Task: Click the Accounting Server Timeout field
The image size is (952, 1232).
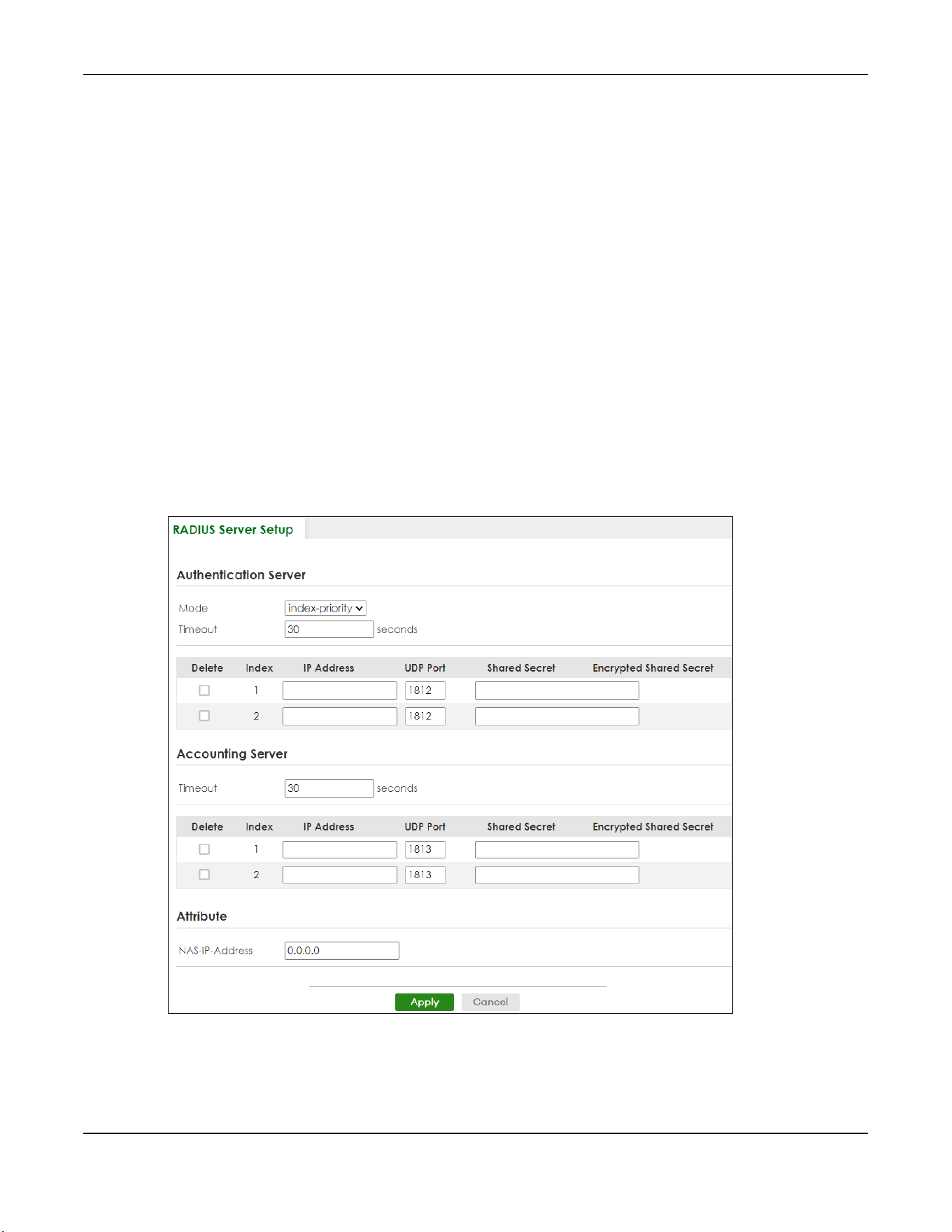Action: click(329, 788)
